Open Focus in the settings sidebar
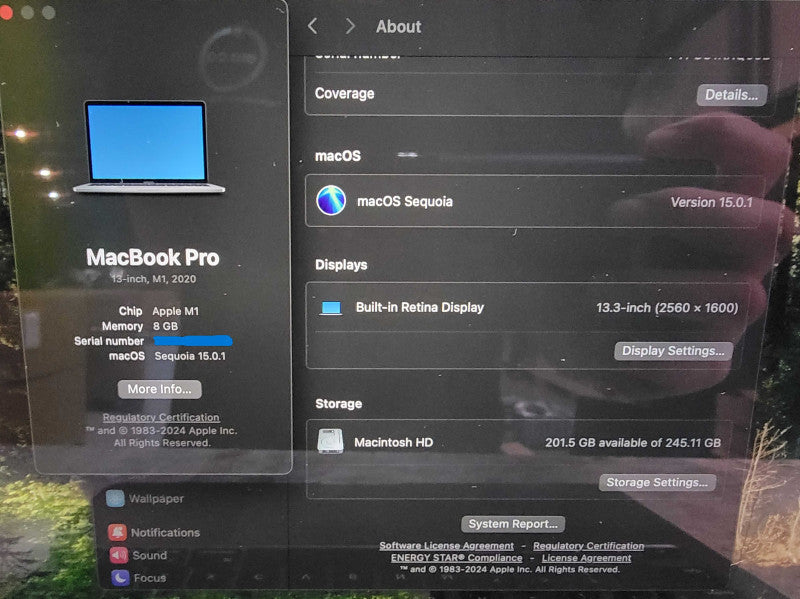The width and height of the screenshot is (800, 599). pyautogui.click(x=138, y=578)
